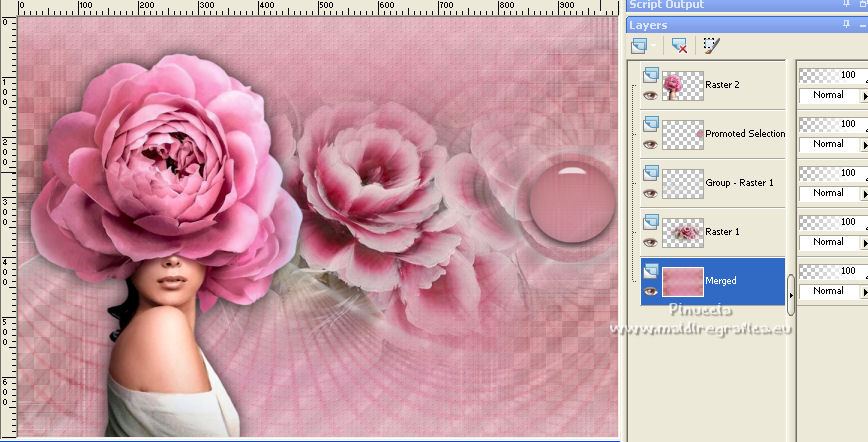Click the Delete Layer icon
The width and height of the screenshot is (868, 442).
[679, 45]
